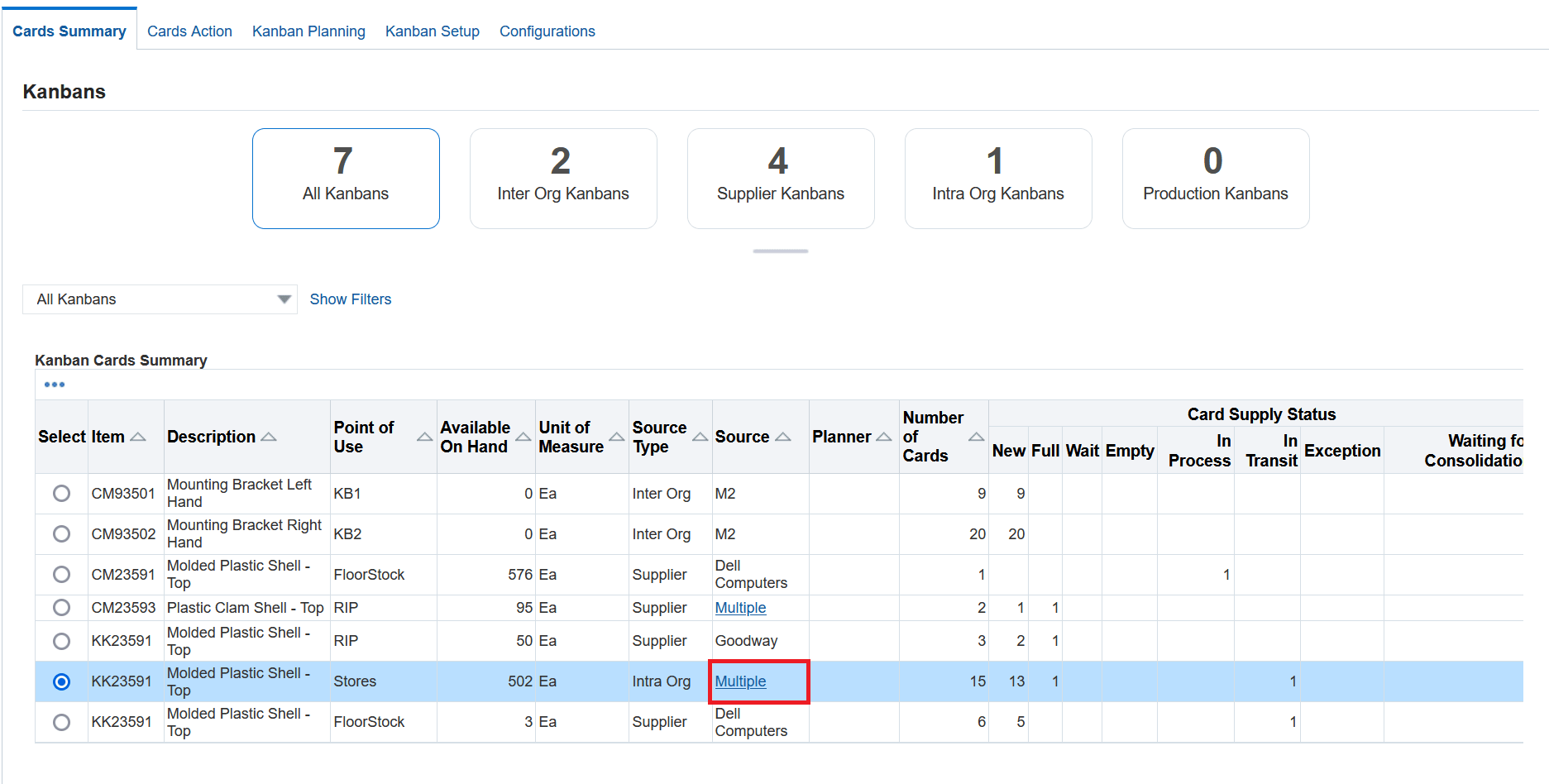Sort table by Description column
The width and height of the screenshot is (1549, 784).
point(269,437)
